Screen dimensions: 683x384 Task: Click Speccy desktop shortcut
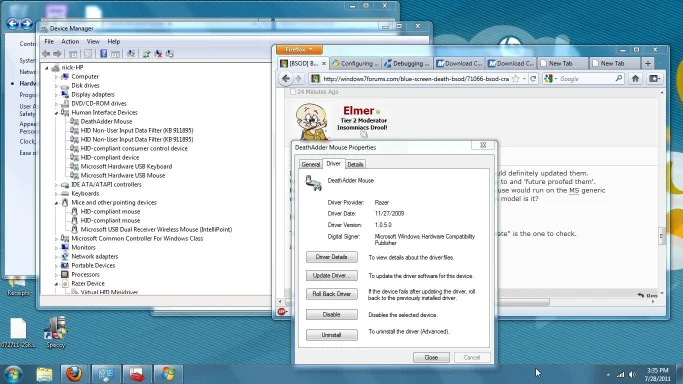tap(55, 333)
